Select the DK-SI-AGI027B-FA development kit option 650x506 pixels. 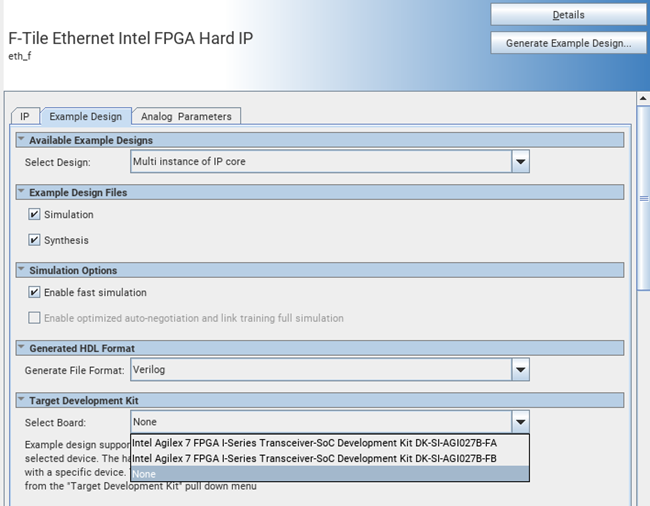point(314,443)
